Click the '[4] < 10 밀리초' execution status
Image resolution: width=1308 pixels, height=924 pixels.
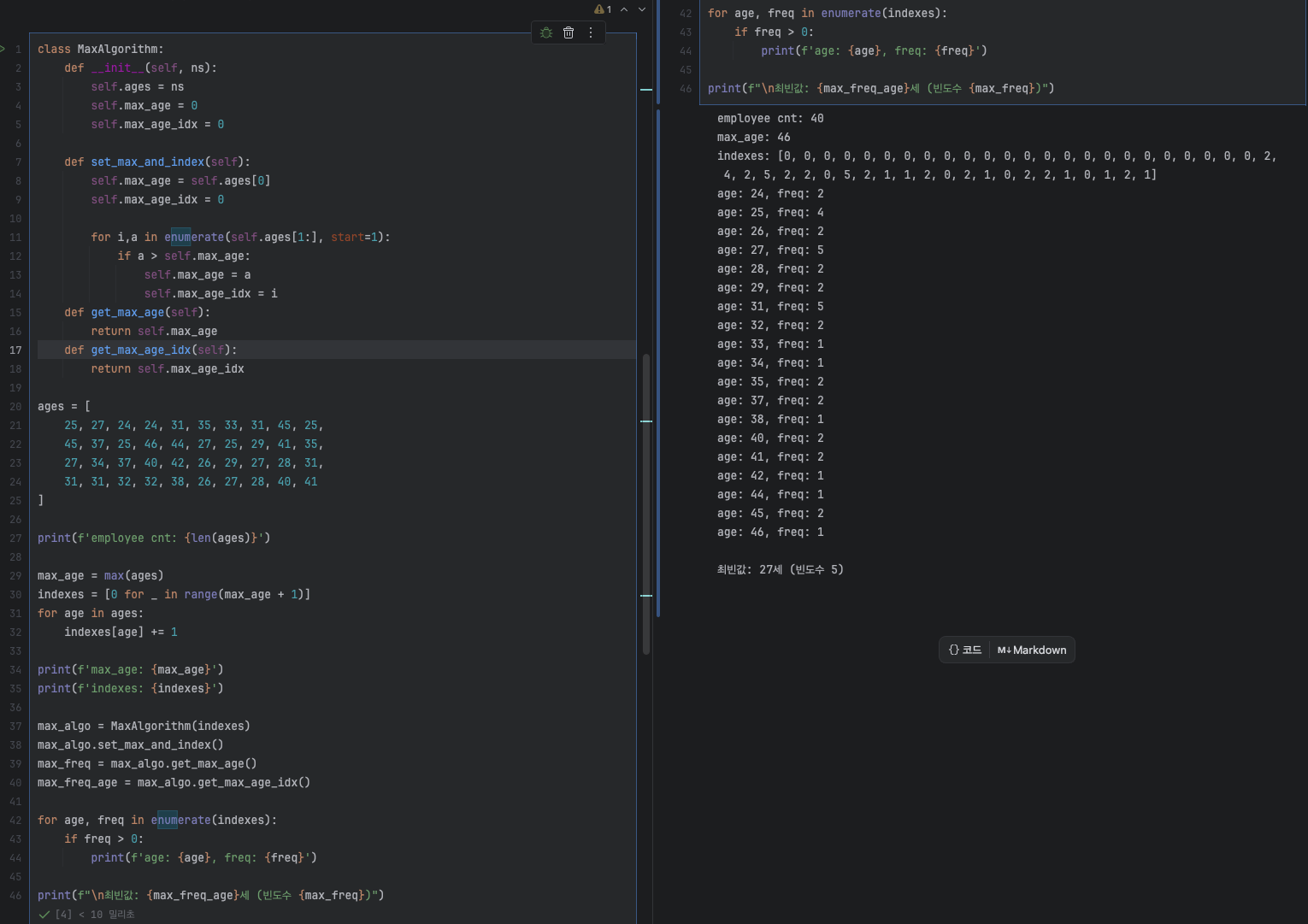click(x=95, y=915)
